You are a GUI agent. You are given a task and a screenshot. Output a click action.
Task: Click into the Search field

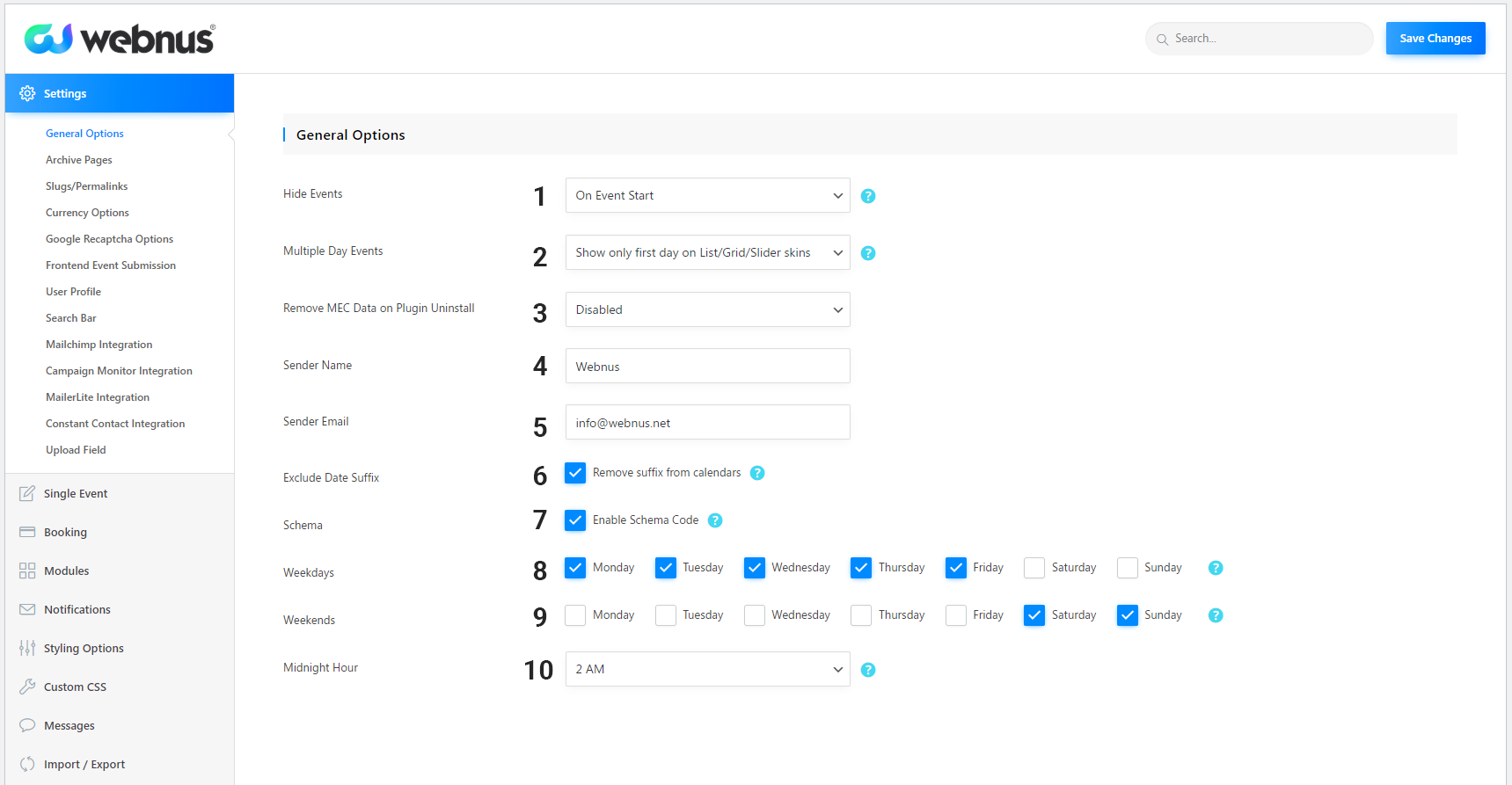(x=1259, y=39)
